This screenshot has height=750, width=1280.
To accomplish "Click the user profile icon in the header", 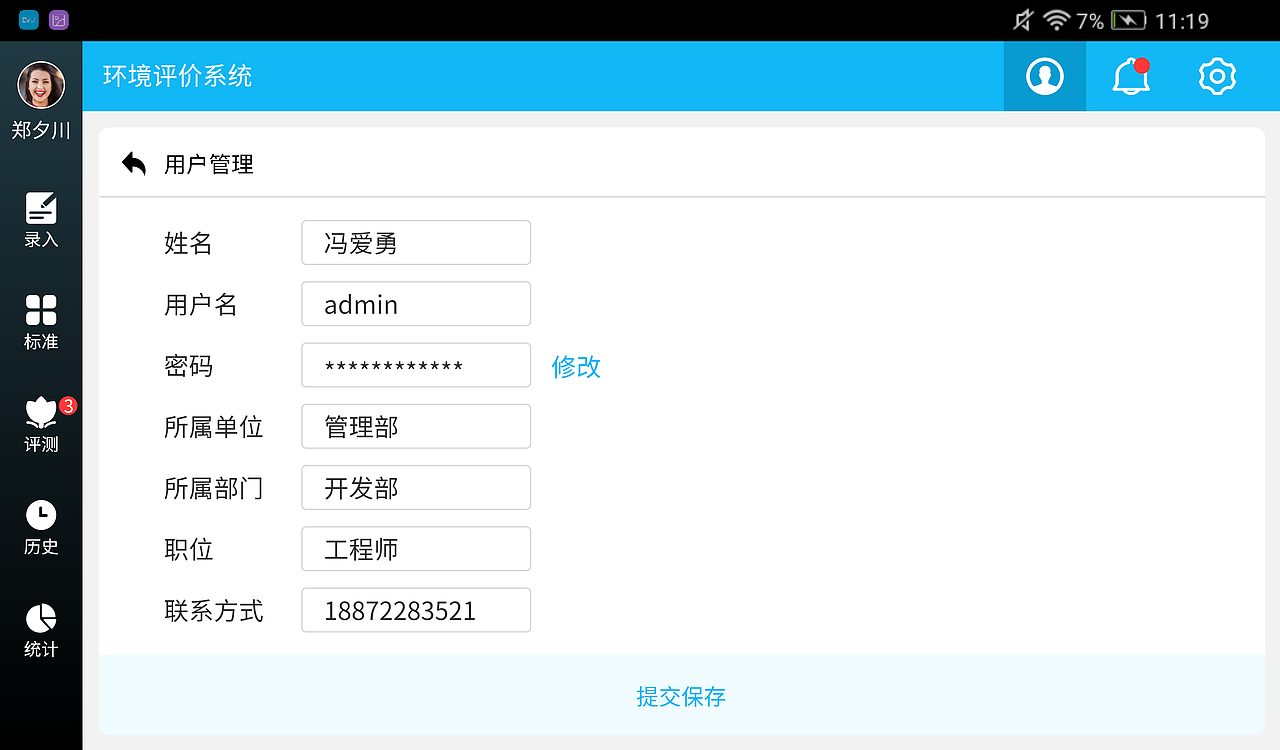I will click(1044, 76).
